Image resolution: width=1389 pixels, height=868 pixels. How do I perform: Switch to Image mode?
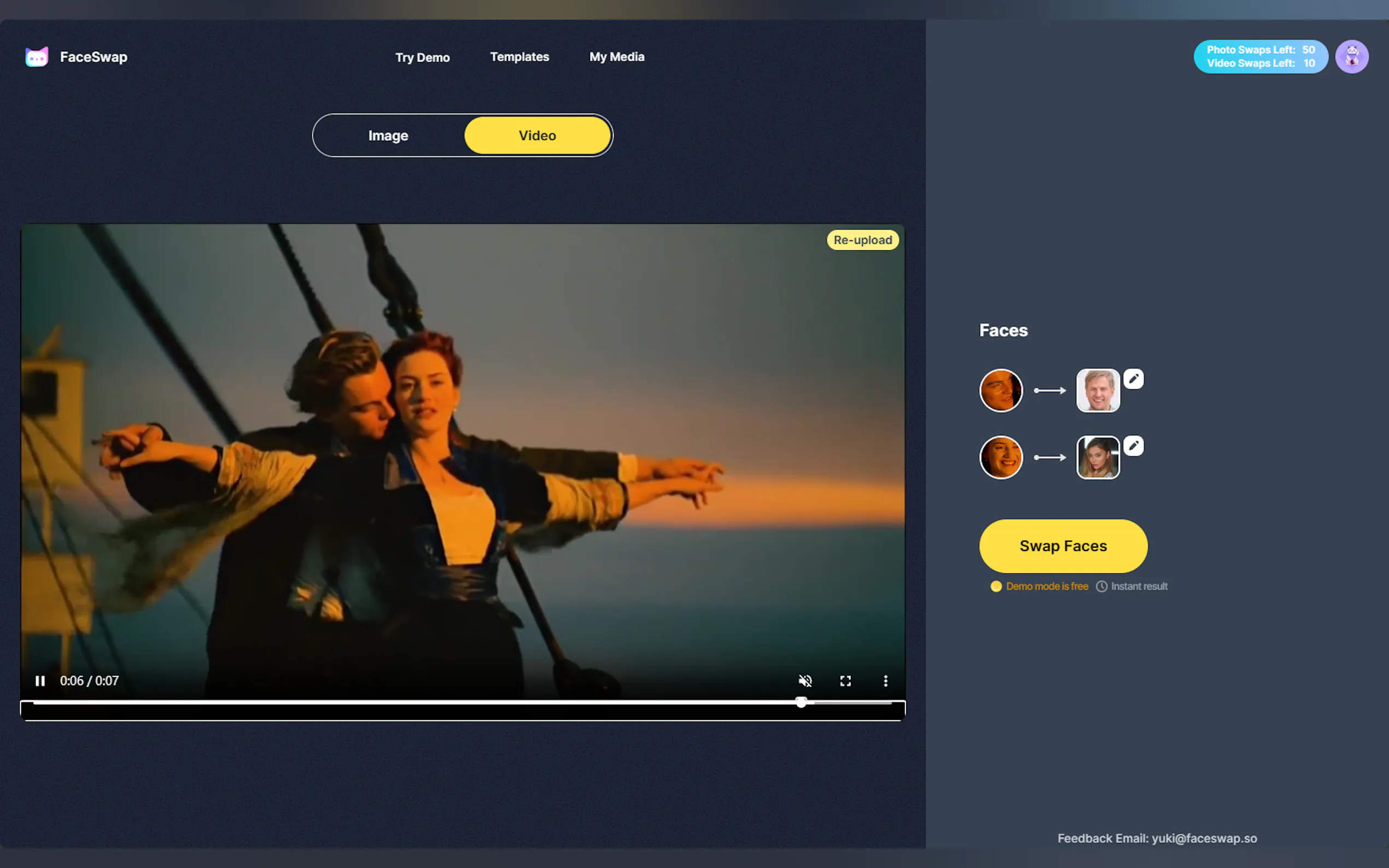click(388, 136)
